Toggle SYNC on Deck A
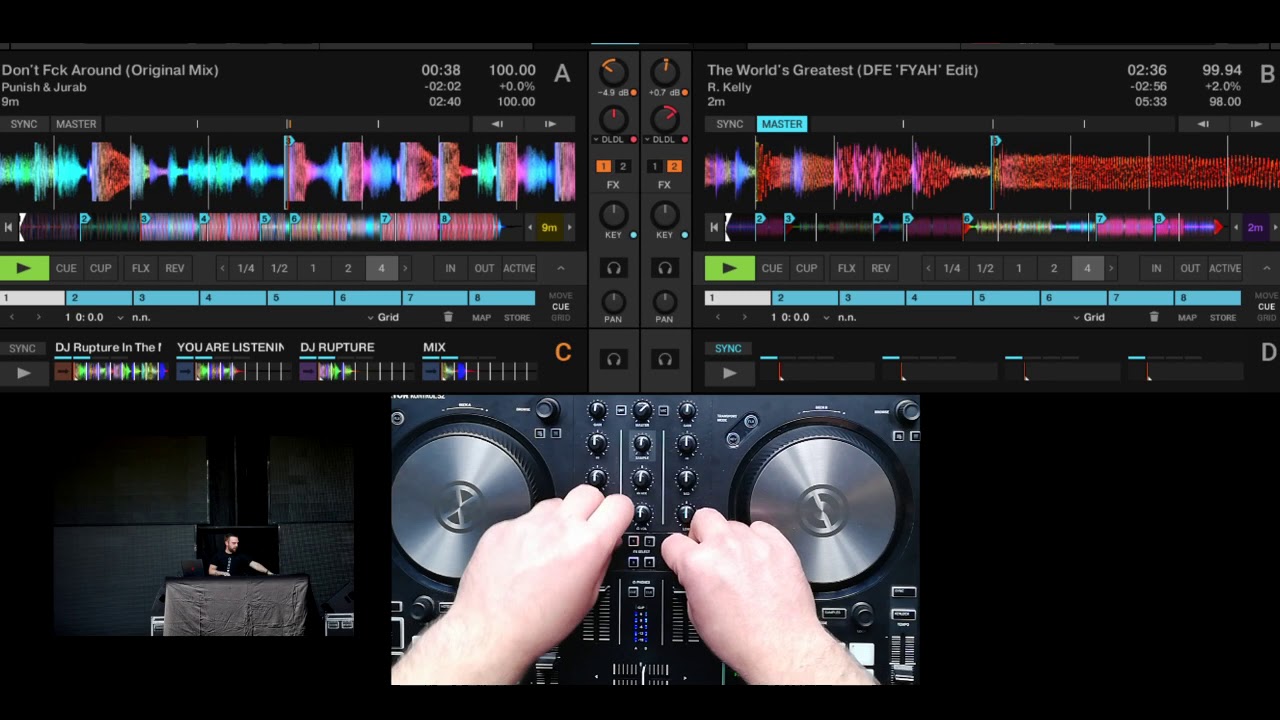Viewport: 1280px width, 720px height. pos(24,124)
